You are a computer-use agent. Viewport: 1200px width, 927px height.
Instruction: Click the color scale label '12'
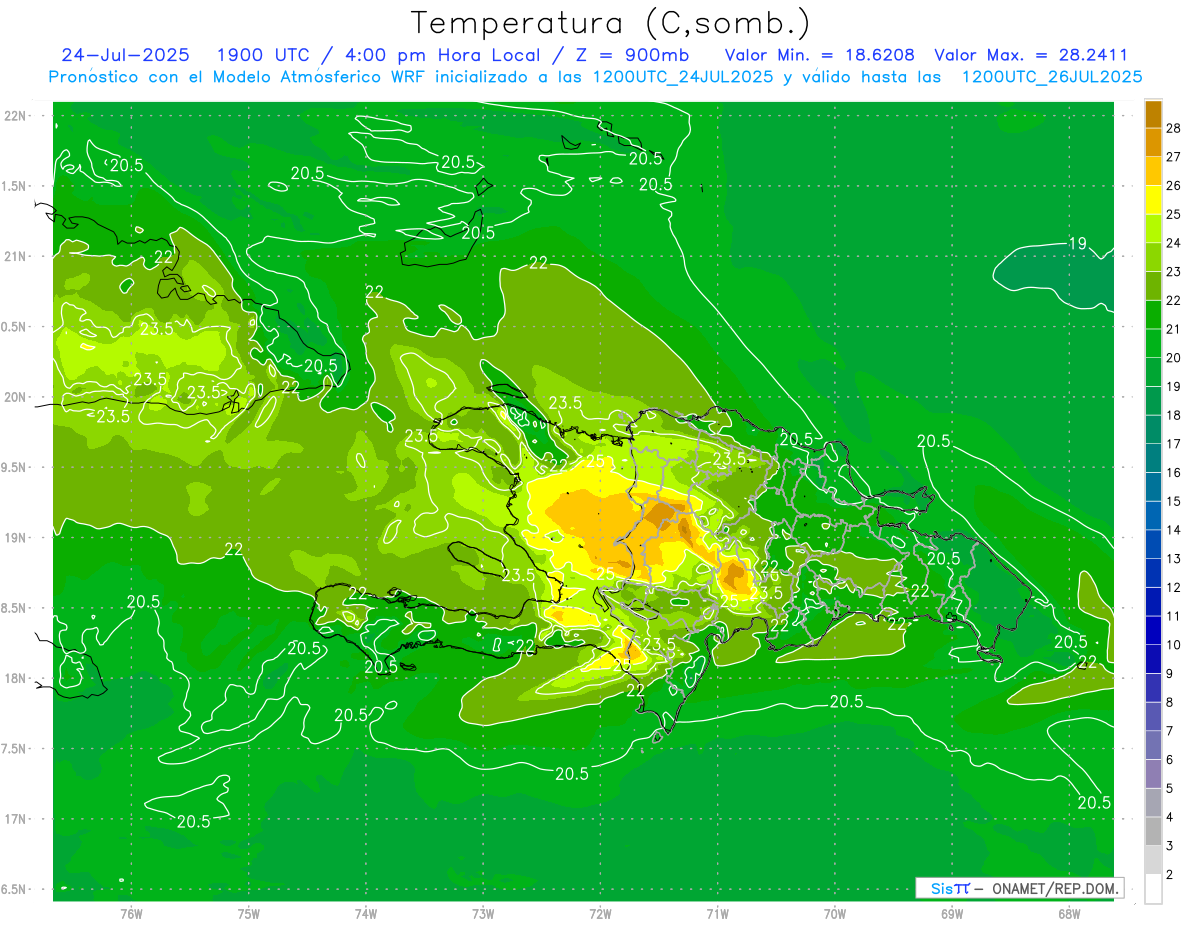click(1174, 587)
